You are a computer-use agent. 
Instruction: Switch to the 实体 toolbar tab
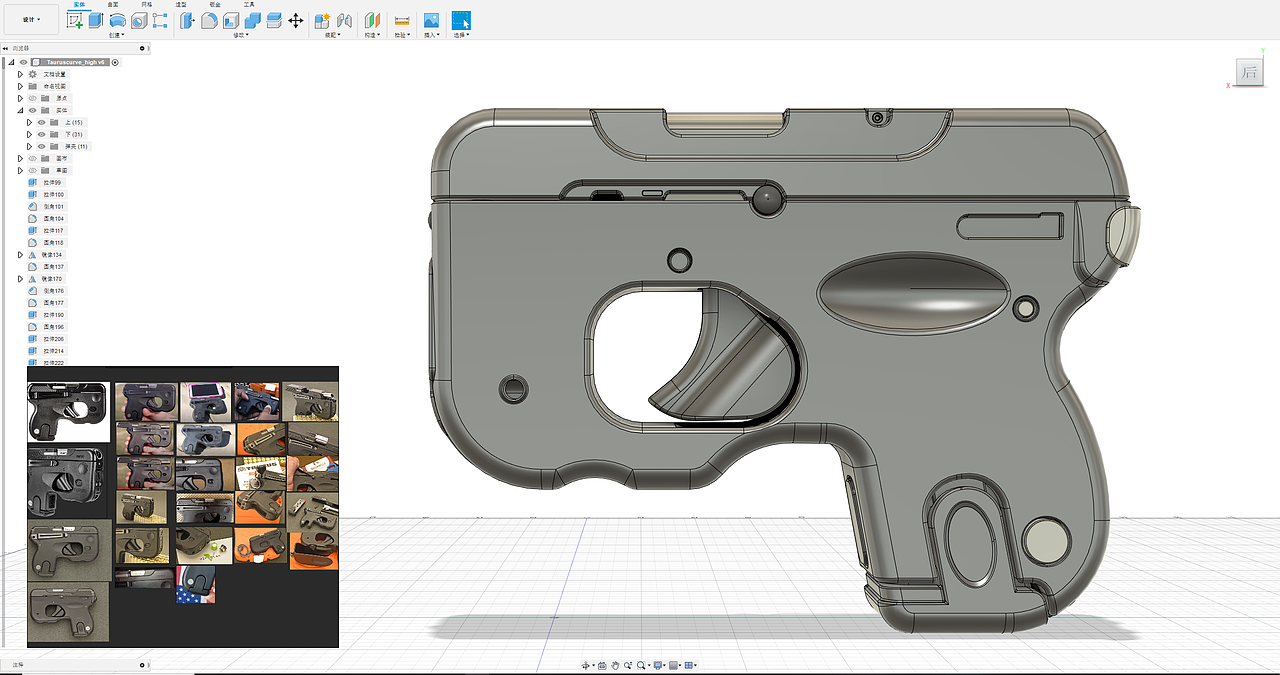point(79,4)
